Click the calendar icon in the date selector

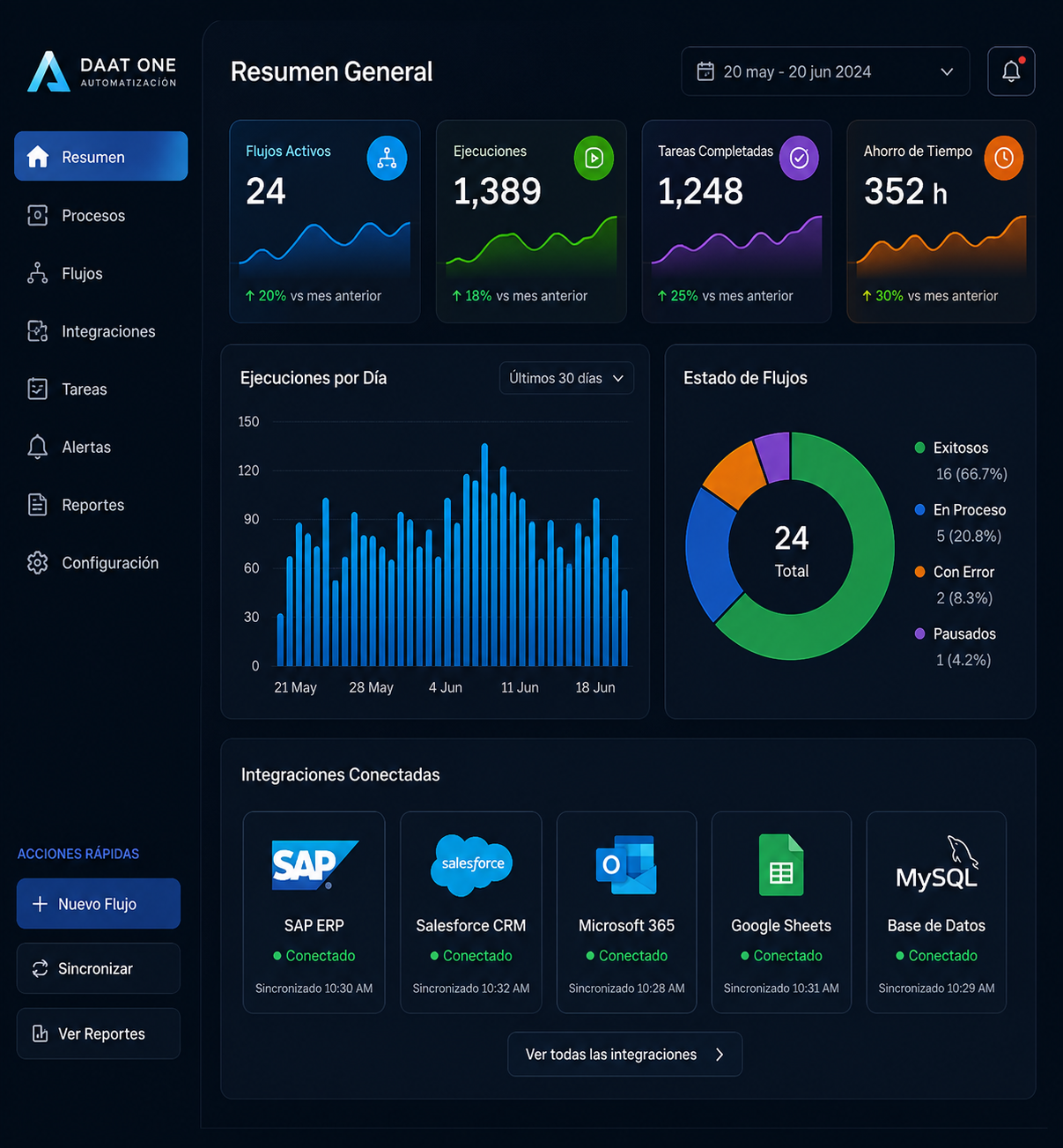[x=705, y=71]
